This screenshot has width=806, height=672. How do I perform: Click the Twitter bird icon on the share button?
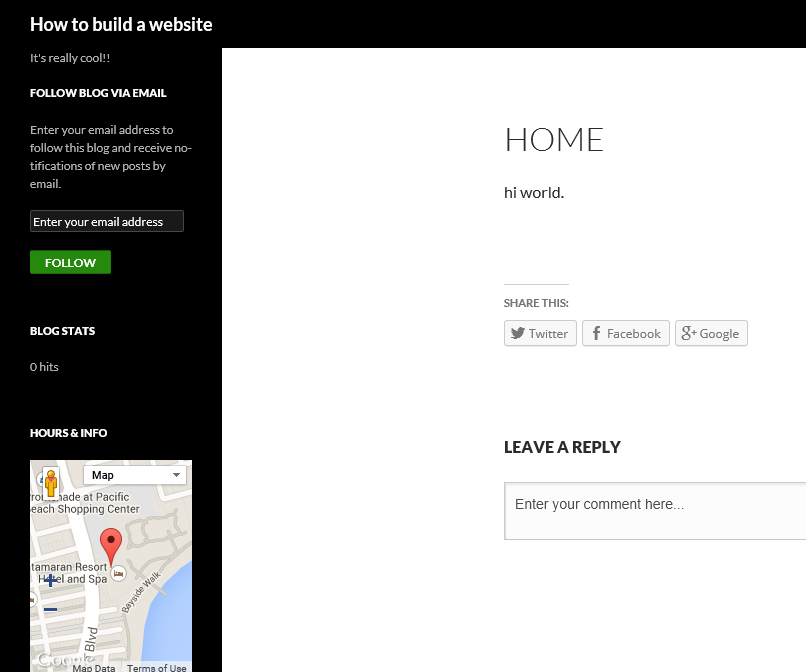519,333
